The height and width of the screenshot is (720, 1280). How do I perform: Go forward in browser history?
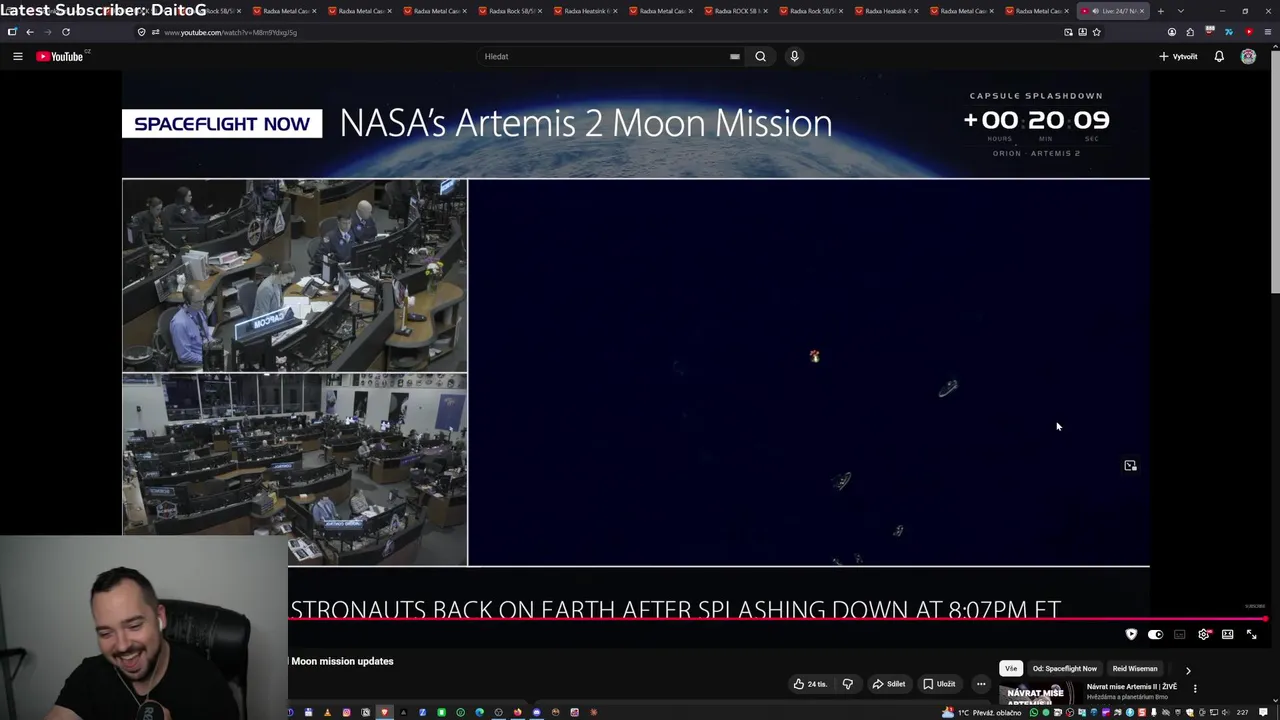(x=48, y=32)
